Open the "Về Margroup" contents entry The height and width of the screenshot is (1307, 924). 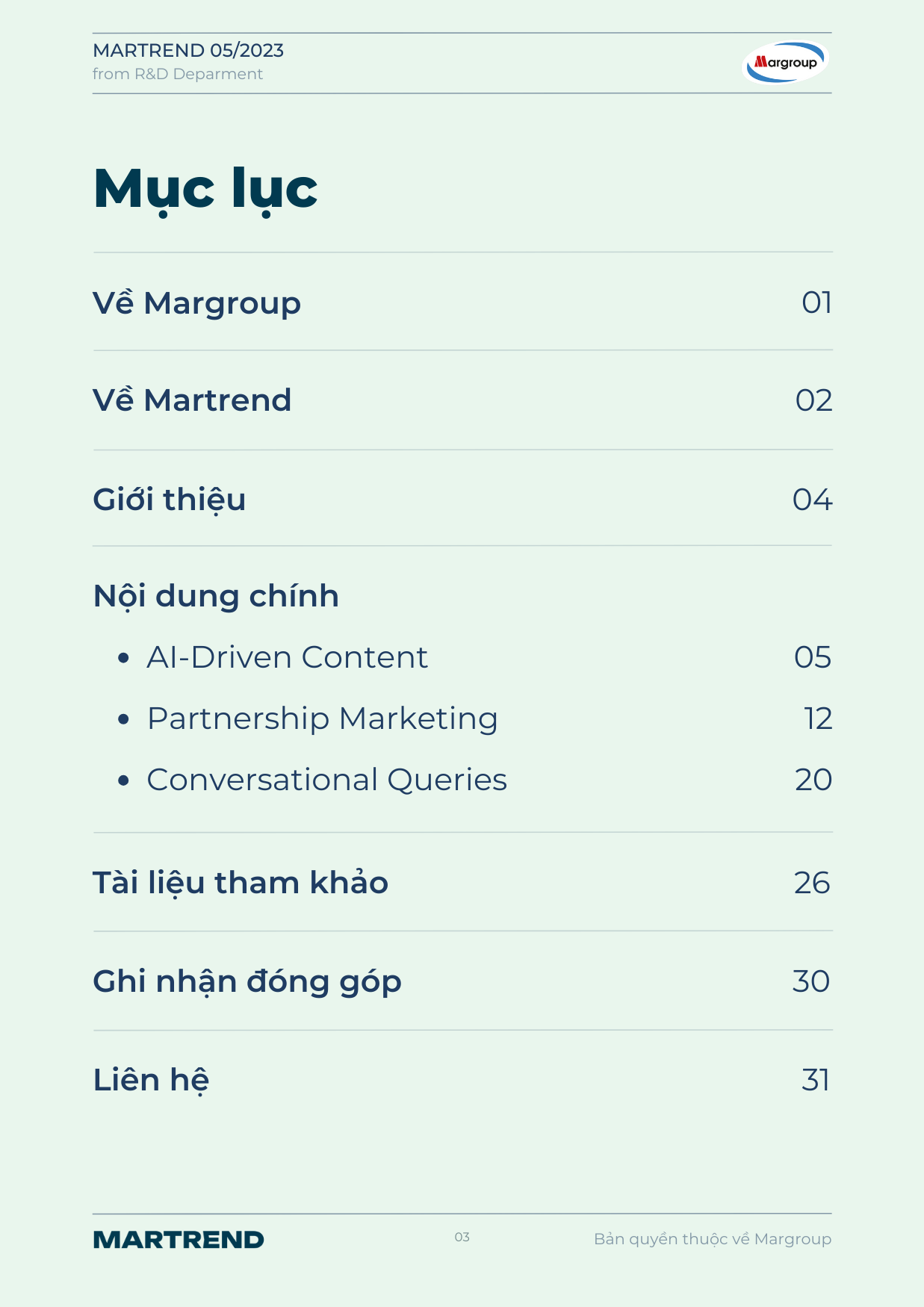(x=196, y=303)
